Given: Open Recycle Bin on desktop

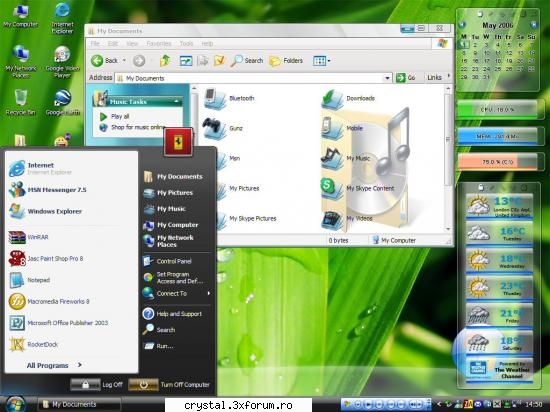Looking at the screenshot, I should [x=20, y=102].
